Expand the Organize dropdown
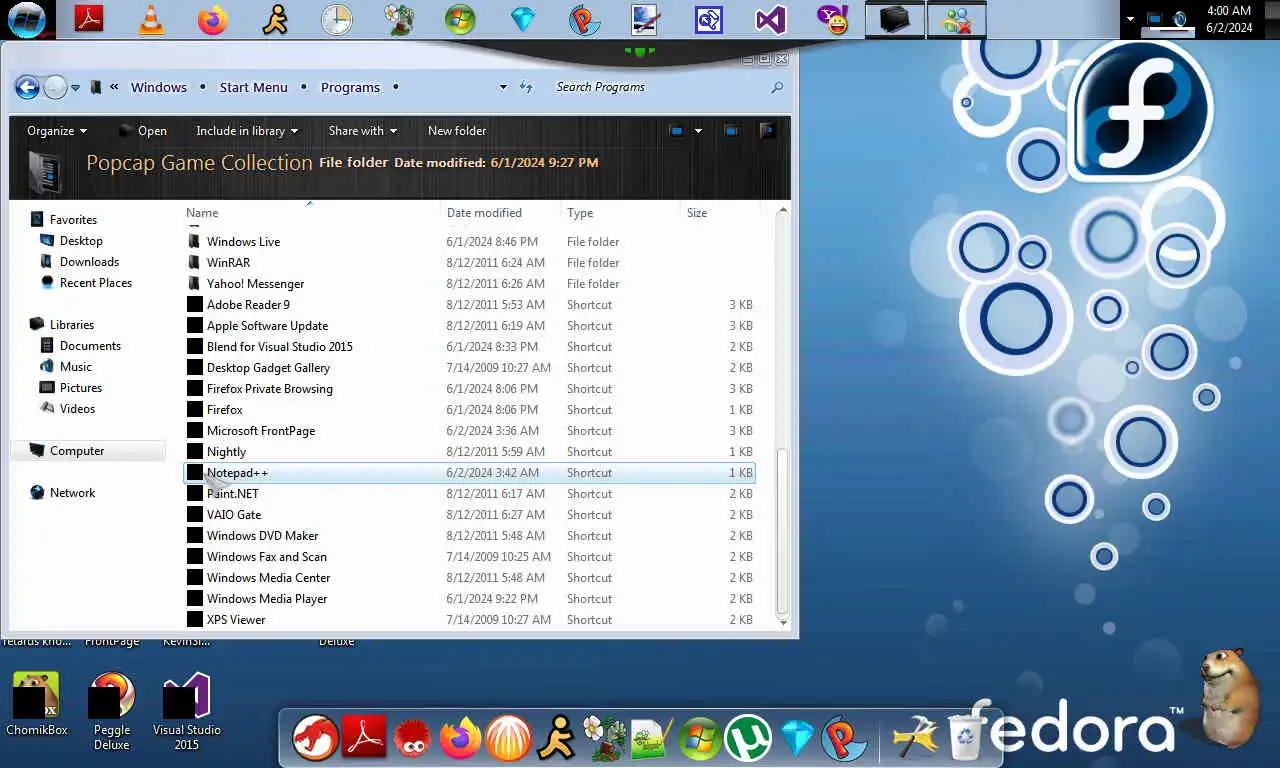Screen dimensions: 1280x768 click(57, 131)
